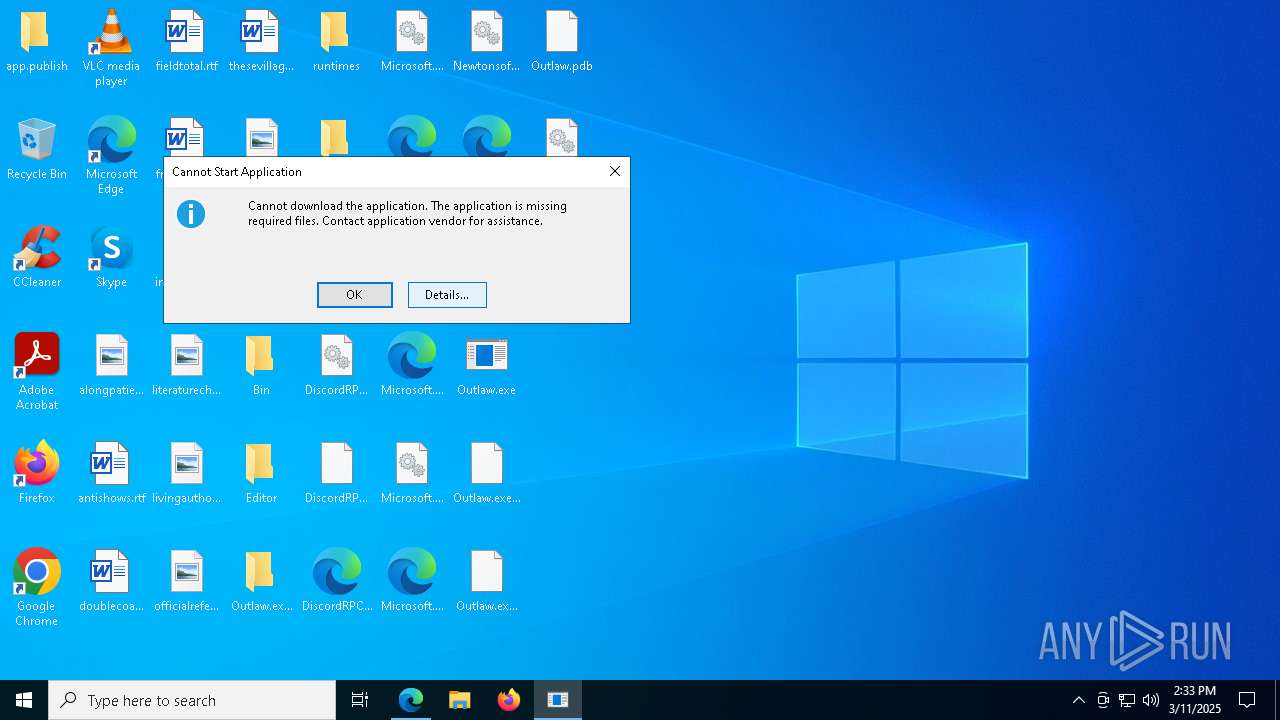Open the volume control tray icon

(1151, 700)
